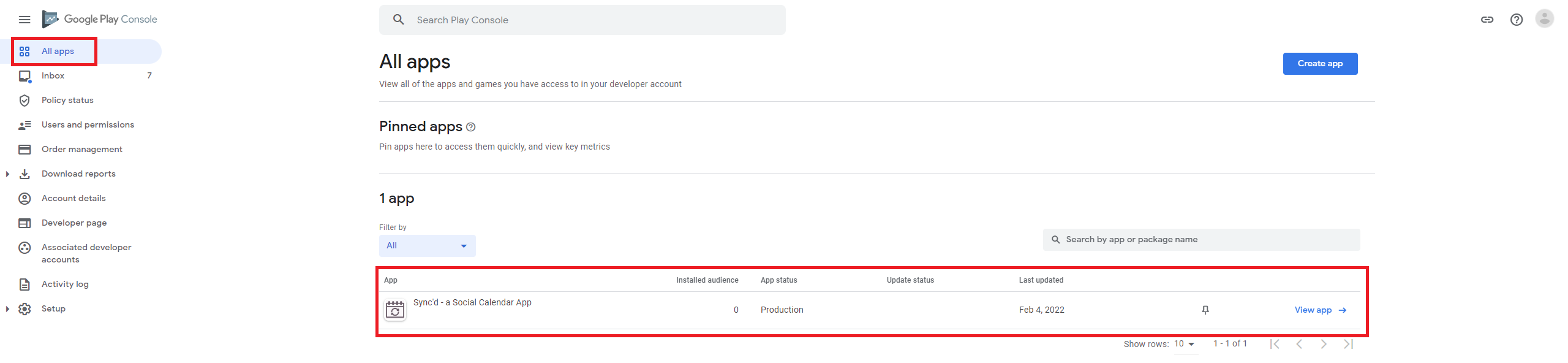Pin the Sync'd app with pin icon
Image resolution: width=1568 pixels, height=363 pixels.
tap(1205, 310)
